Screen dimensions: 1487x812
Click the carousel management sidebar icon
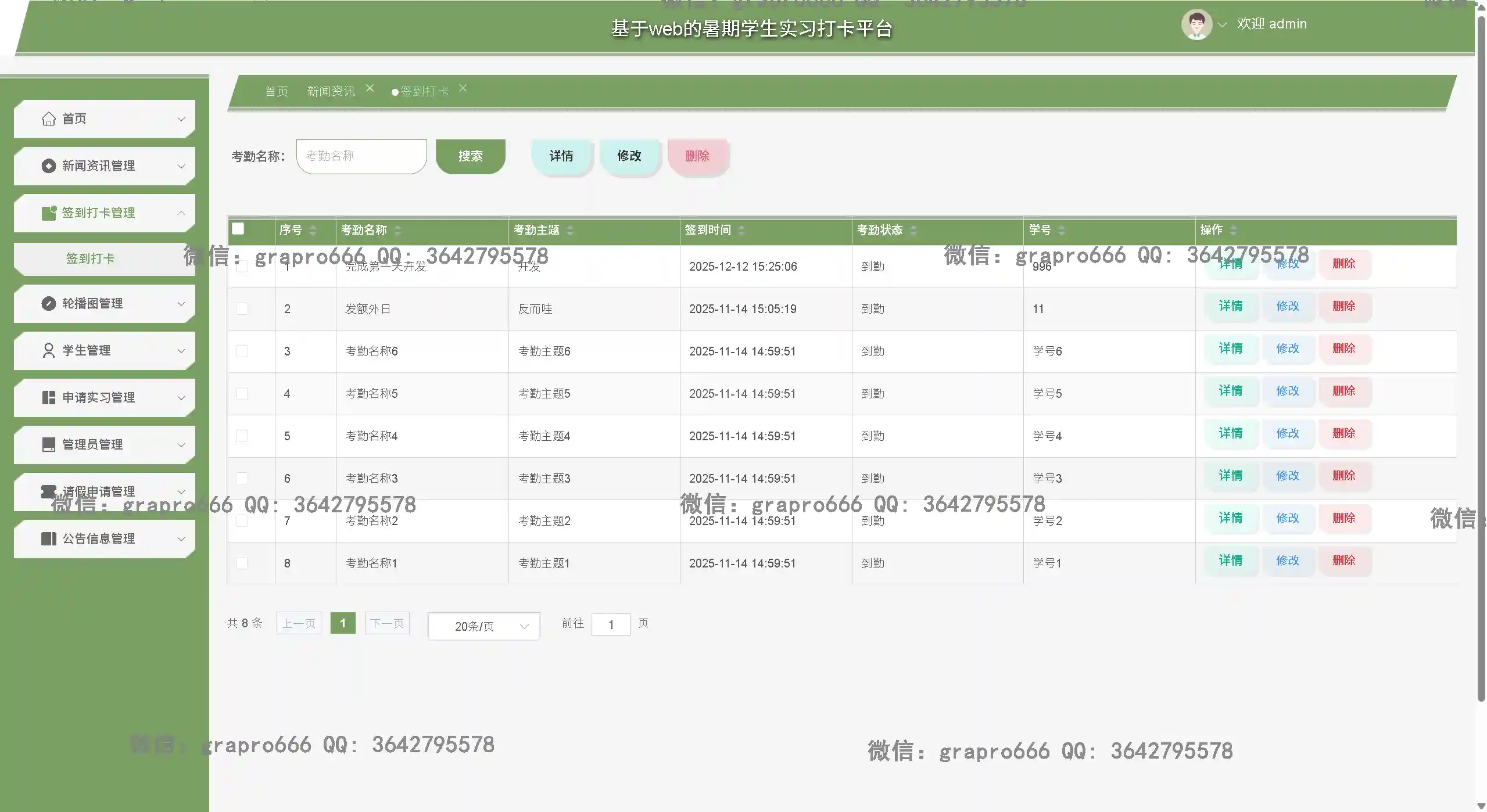(x=49, y=304)
